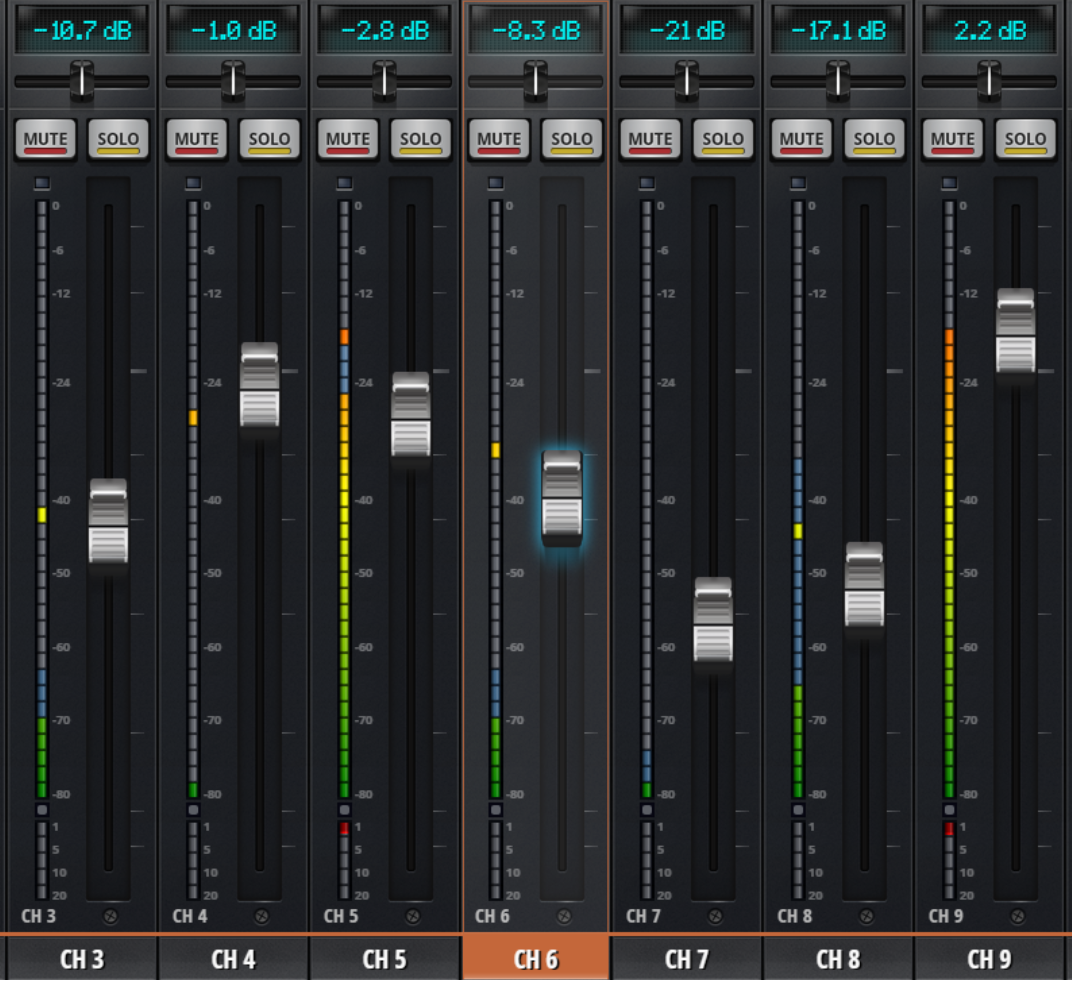Mute channel CH 3
1072x981 pixels.
[45, 139]
